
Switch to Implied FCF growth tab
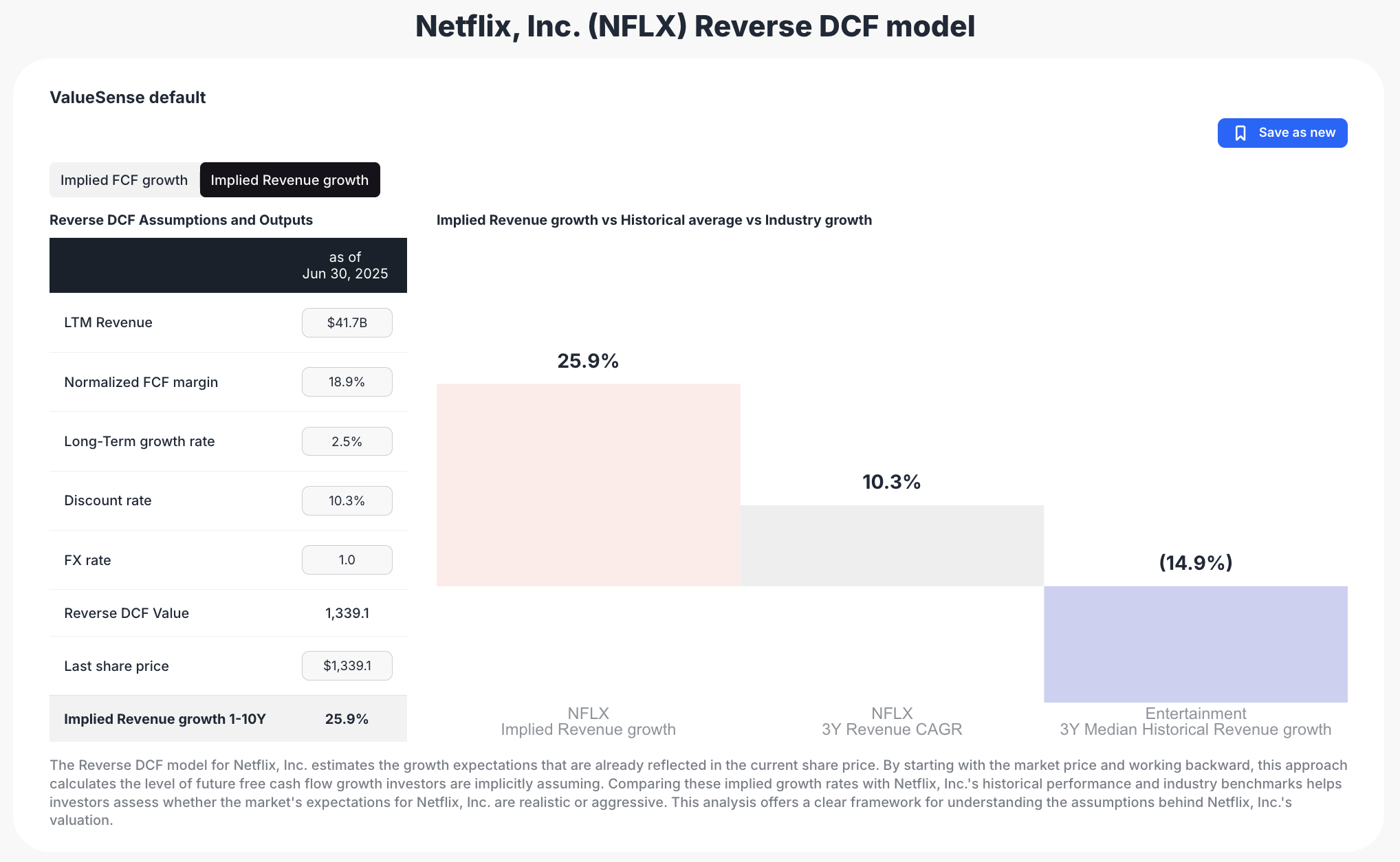[124, 180]
